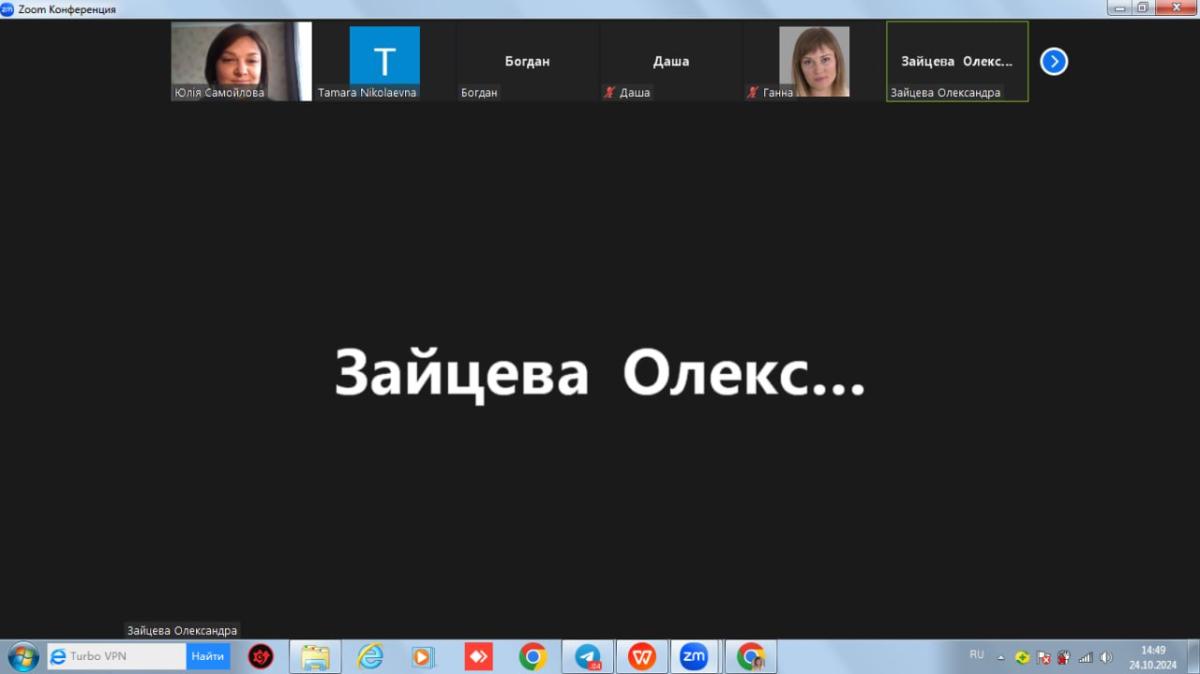Open the Windows Start menu
1200x674 pixels.
[x=22, y=657]
